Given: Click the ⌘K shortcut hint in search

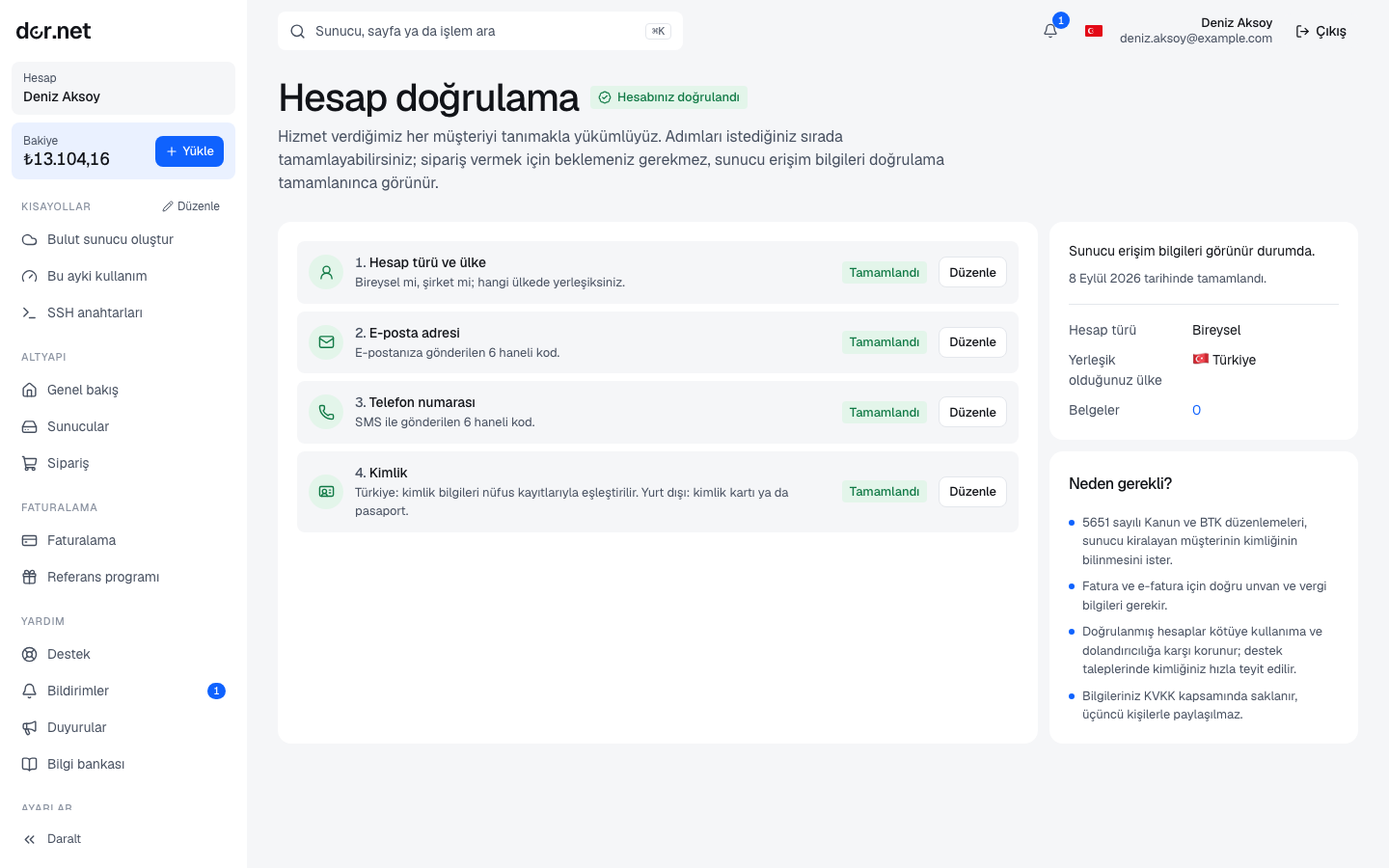Looking at the screenshot, I should click(x=658, y=31).
